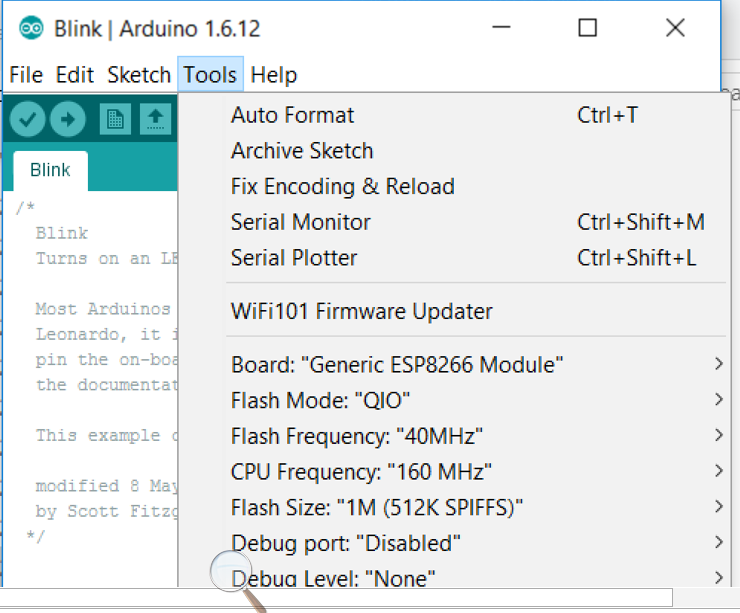Click the 'Leonardo, it' comment line
This screenshot has height=613, width=740.
[107, 334]
